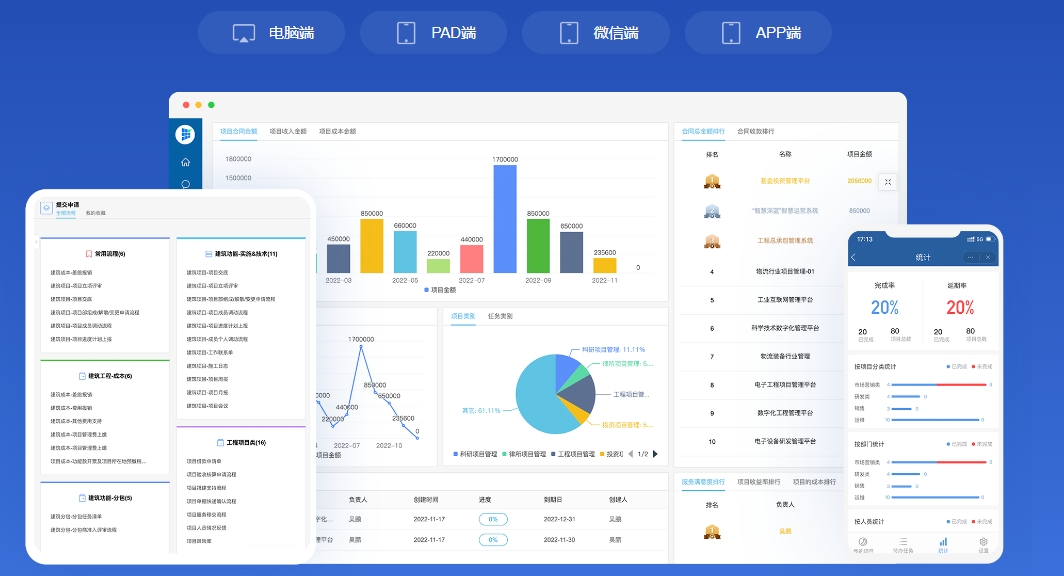Switch to the 任务类别 tab
Image resolution: width=1064 pixels, height=576 pixels.
tap(500, 316)
